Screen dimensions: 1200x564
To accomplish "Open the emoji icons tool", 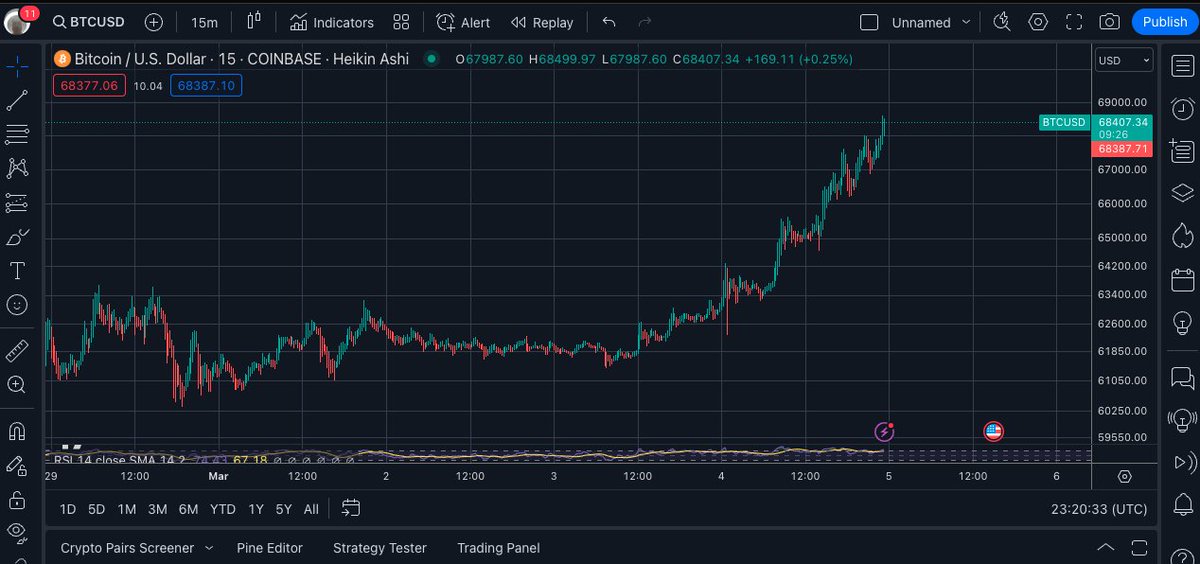I will tap(17, 305).
